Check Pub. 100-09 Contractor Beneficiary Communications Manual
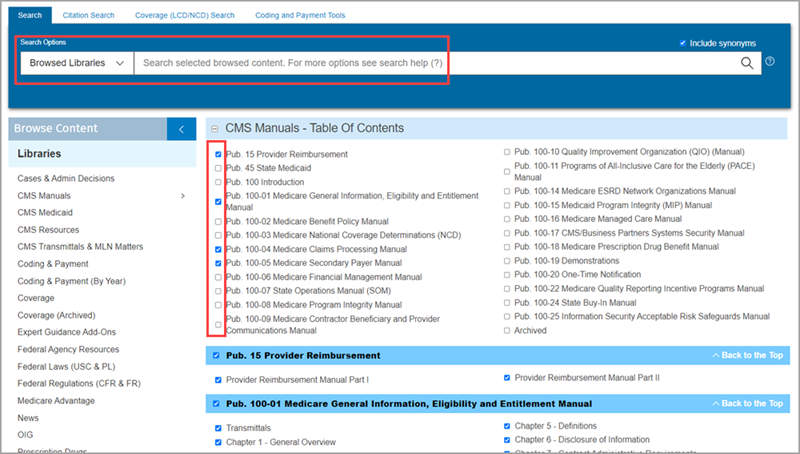Screen dimensions: 800x454 click(x=218, y=324)
